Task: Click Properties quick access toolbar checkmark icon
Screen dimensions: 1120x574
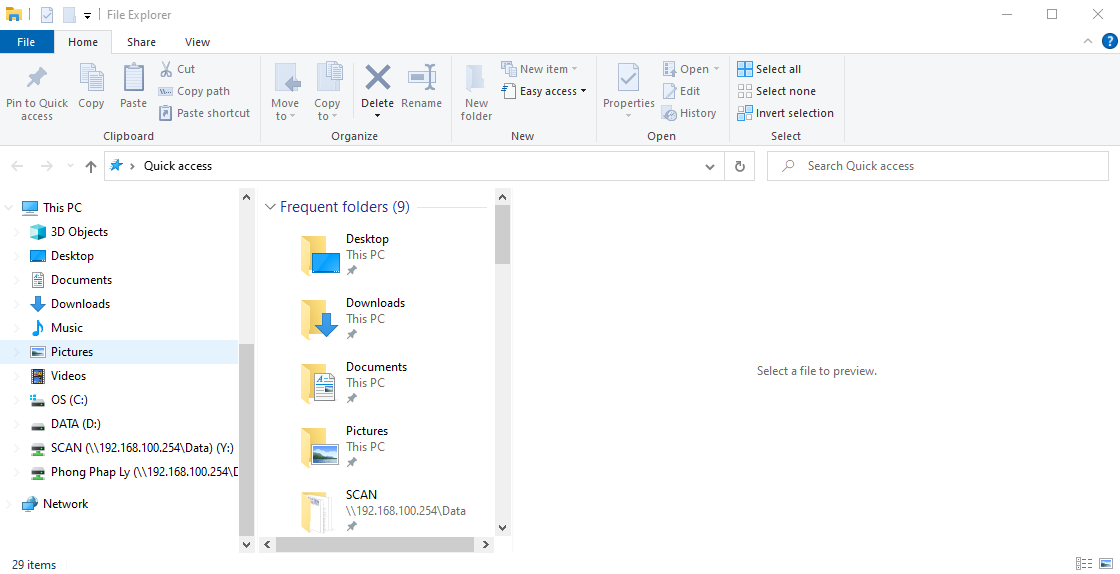Action: [x=46, y=15]
